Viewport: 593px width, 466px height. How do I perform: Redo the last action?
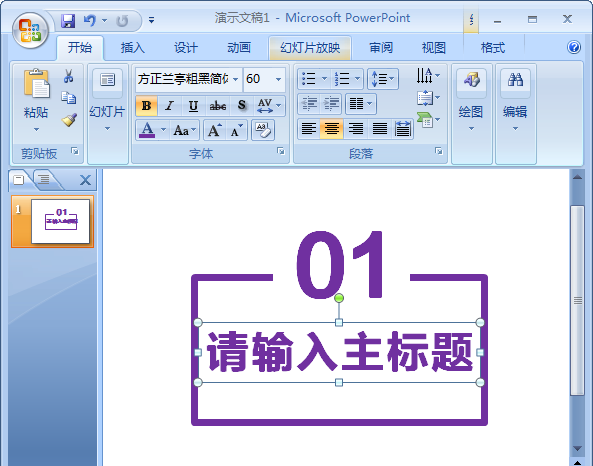tap(122, 20)
